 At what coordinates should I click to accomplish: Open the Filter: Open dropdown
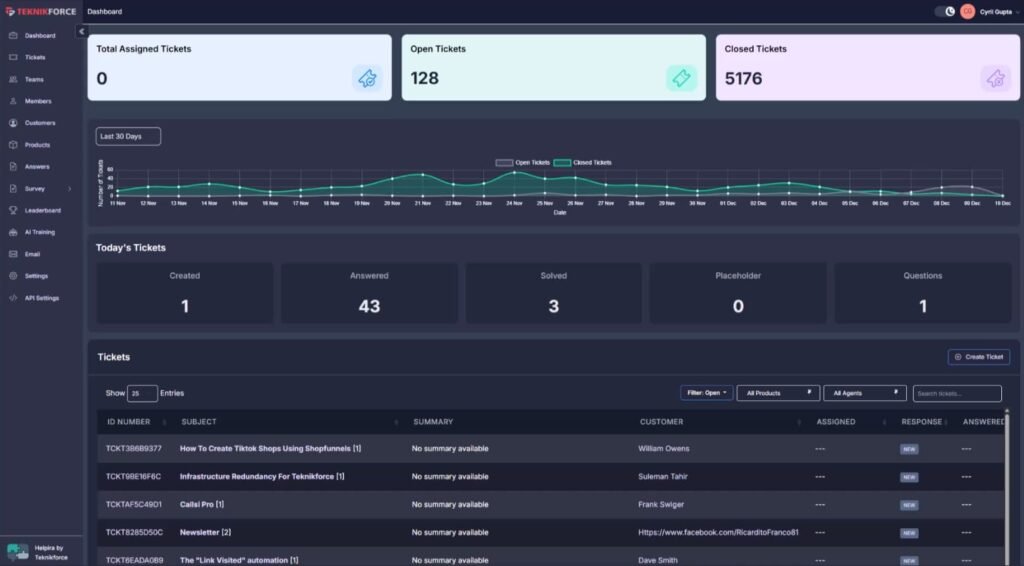tap(707, 393)
